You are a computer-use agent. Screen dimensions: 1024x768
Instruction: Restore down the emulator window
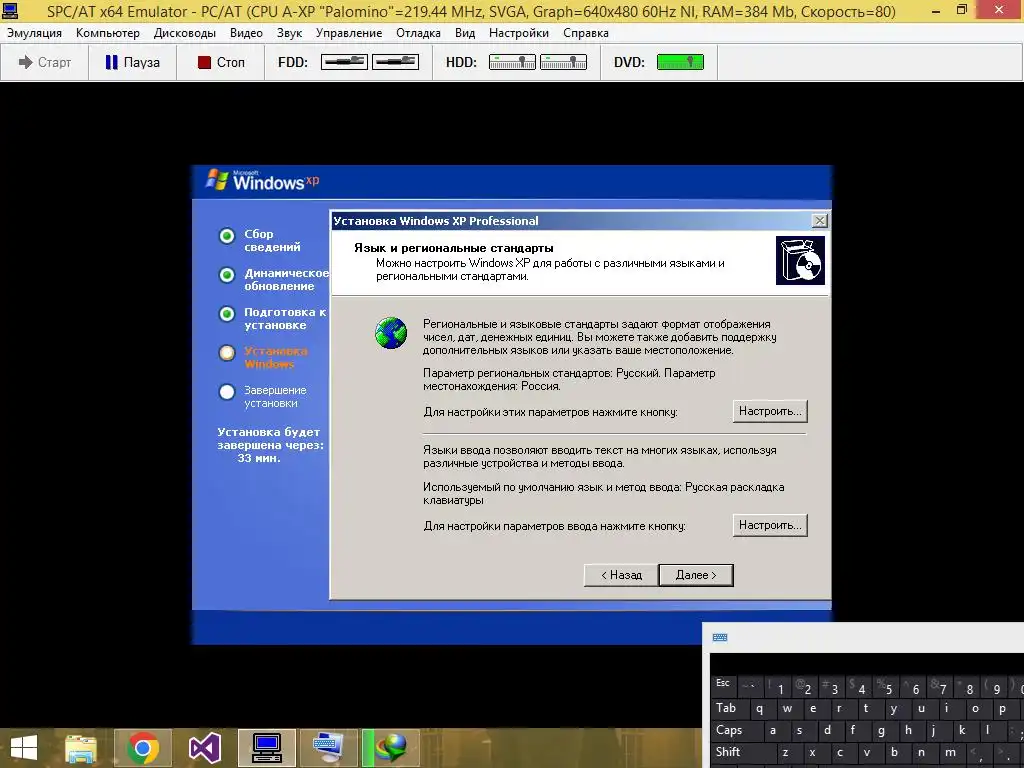tap(962, 10)
